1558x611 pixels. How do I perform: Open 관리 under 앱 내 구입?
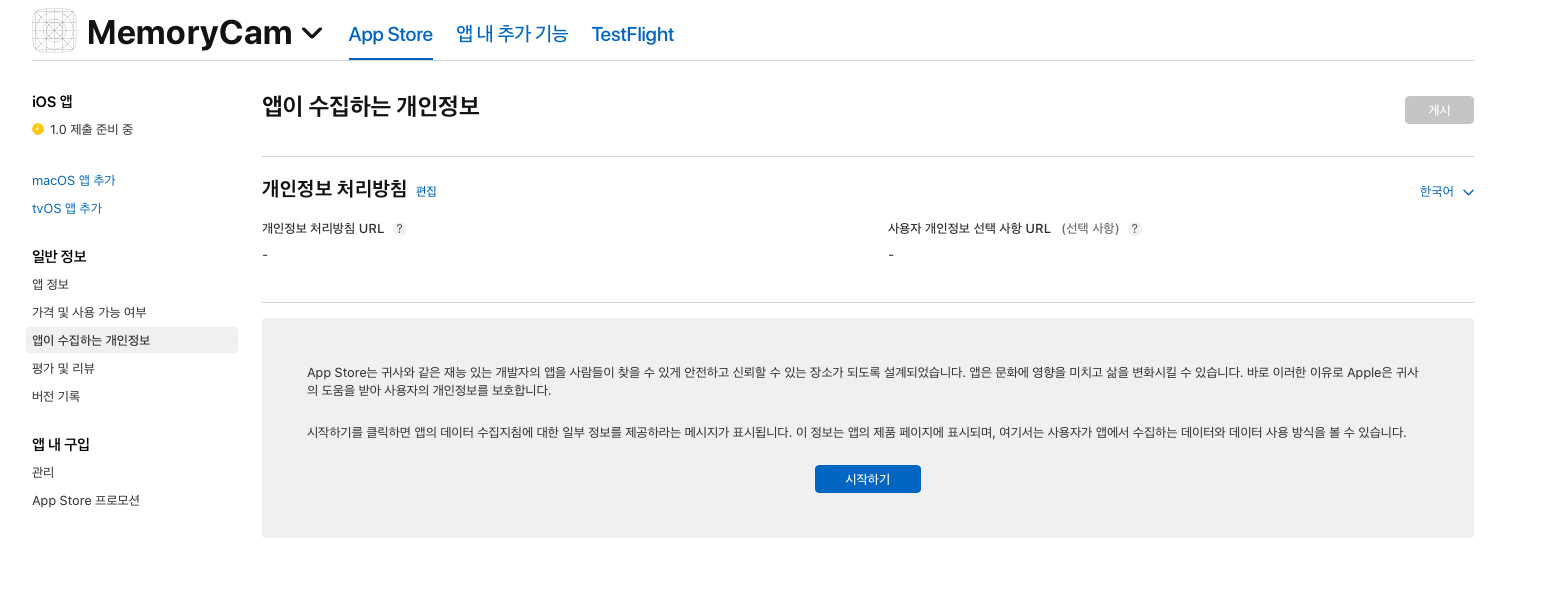click(x=43, y=472)
